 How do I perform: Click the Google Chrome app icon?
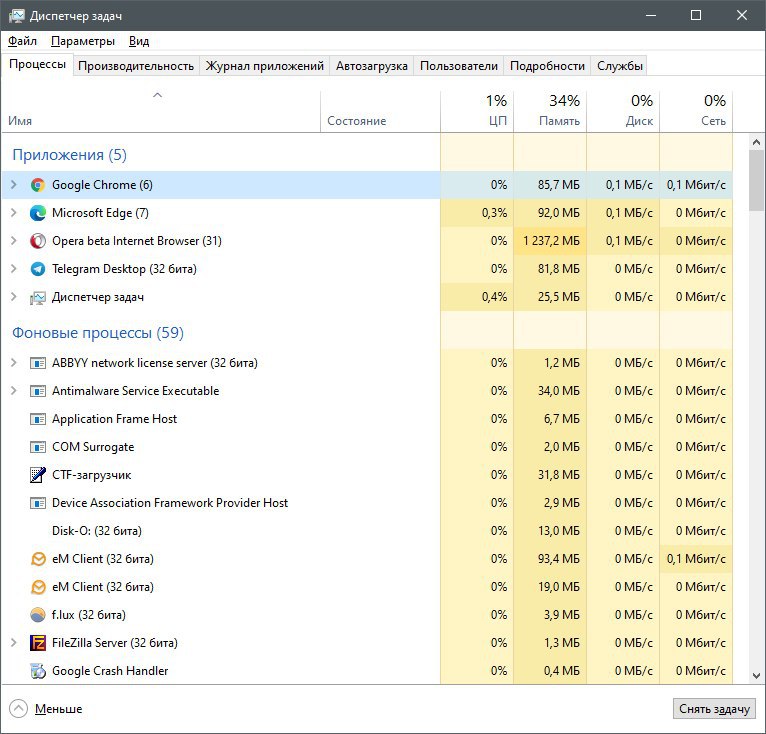[38, 185]
